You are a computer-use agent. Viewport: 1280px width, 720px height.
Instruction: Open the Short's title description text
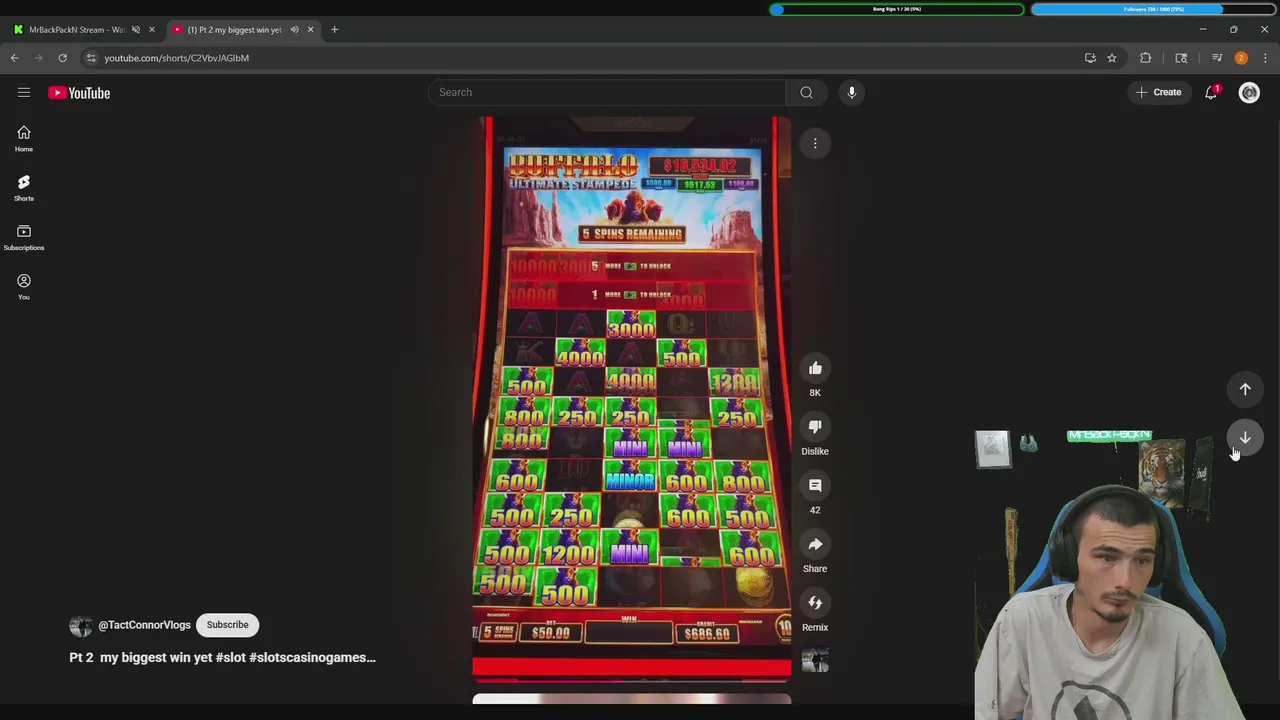coord(222,657)
